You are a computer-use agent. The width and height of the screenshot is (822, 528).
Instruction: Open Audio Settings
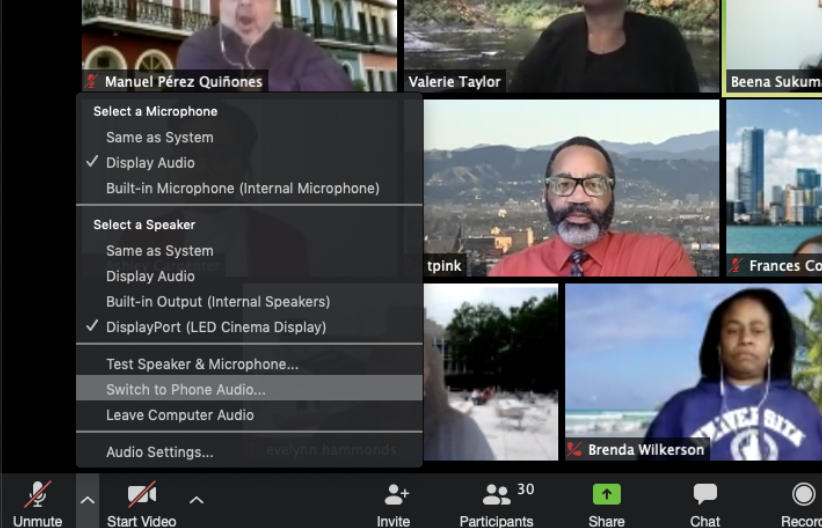coord(249,452)
